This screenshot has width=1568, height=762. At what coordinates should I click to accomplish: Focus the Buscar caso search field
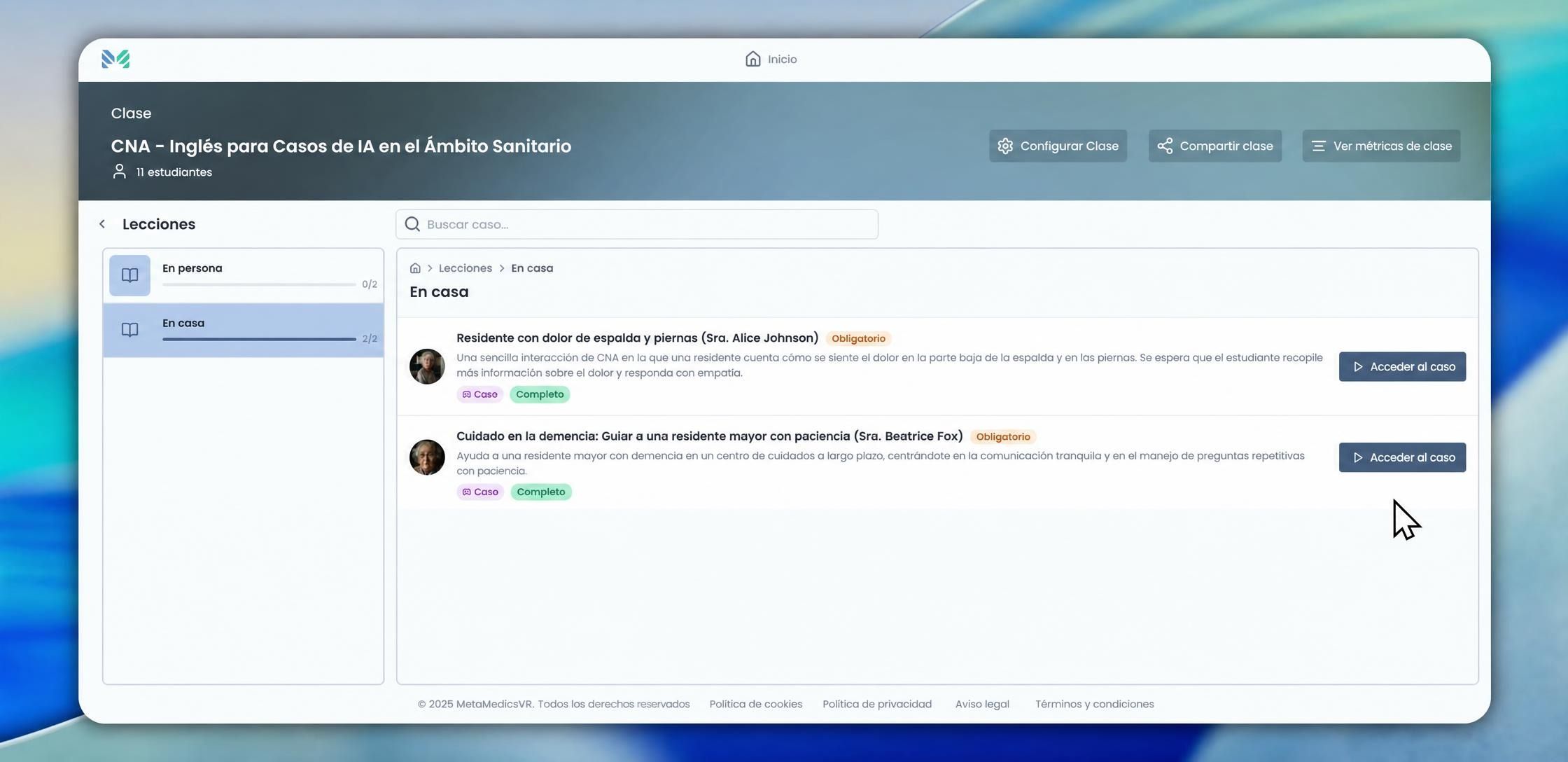[637, 224]
